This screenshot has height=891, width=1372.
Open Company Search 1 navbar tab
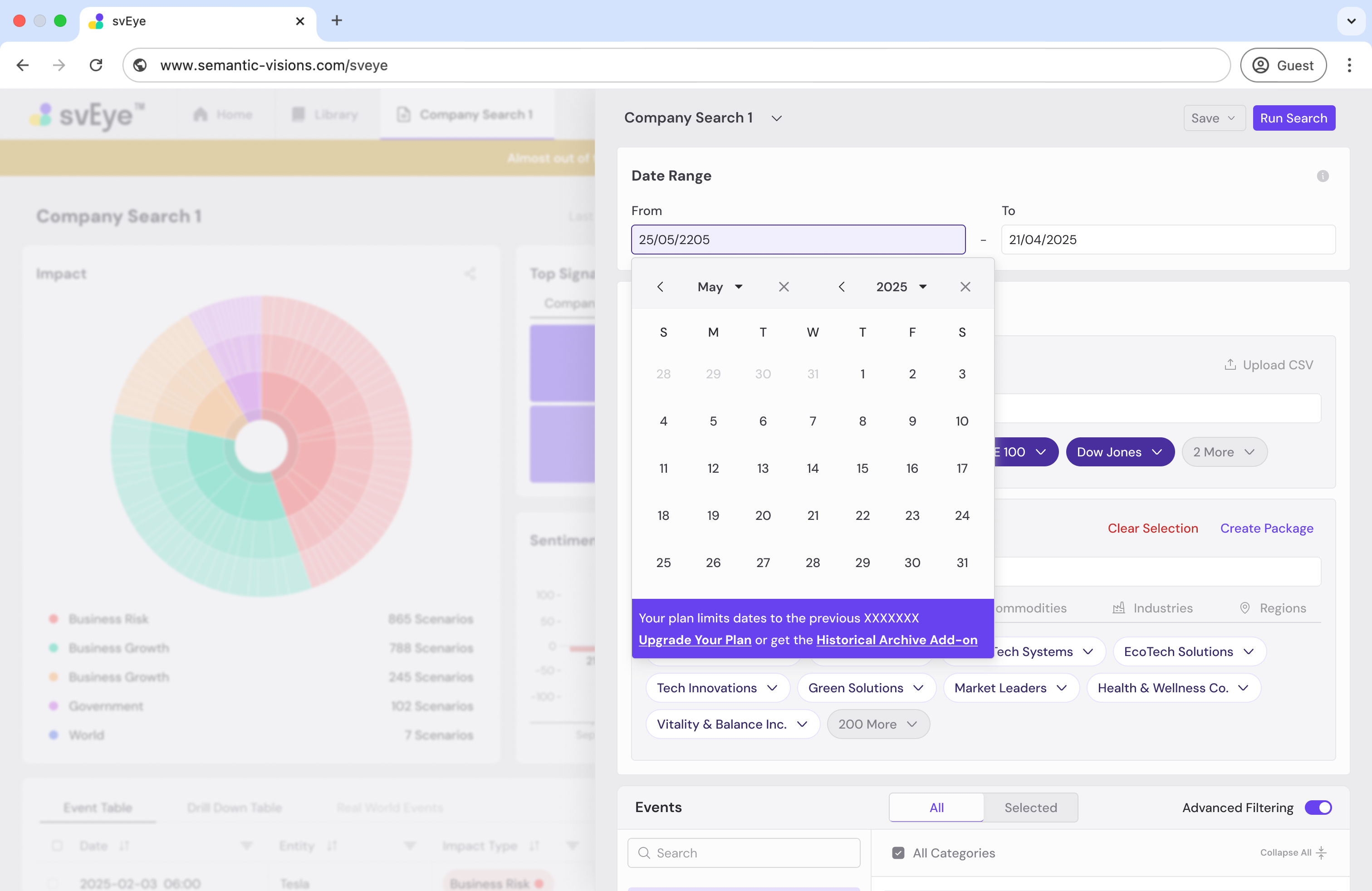click(x=466, y=114)
